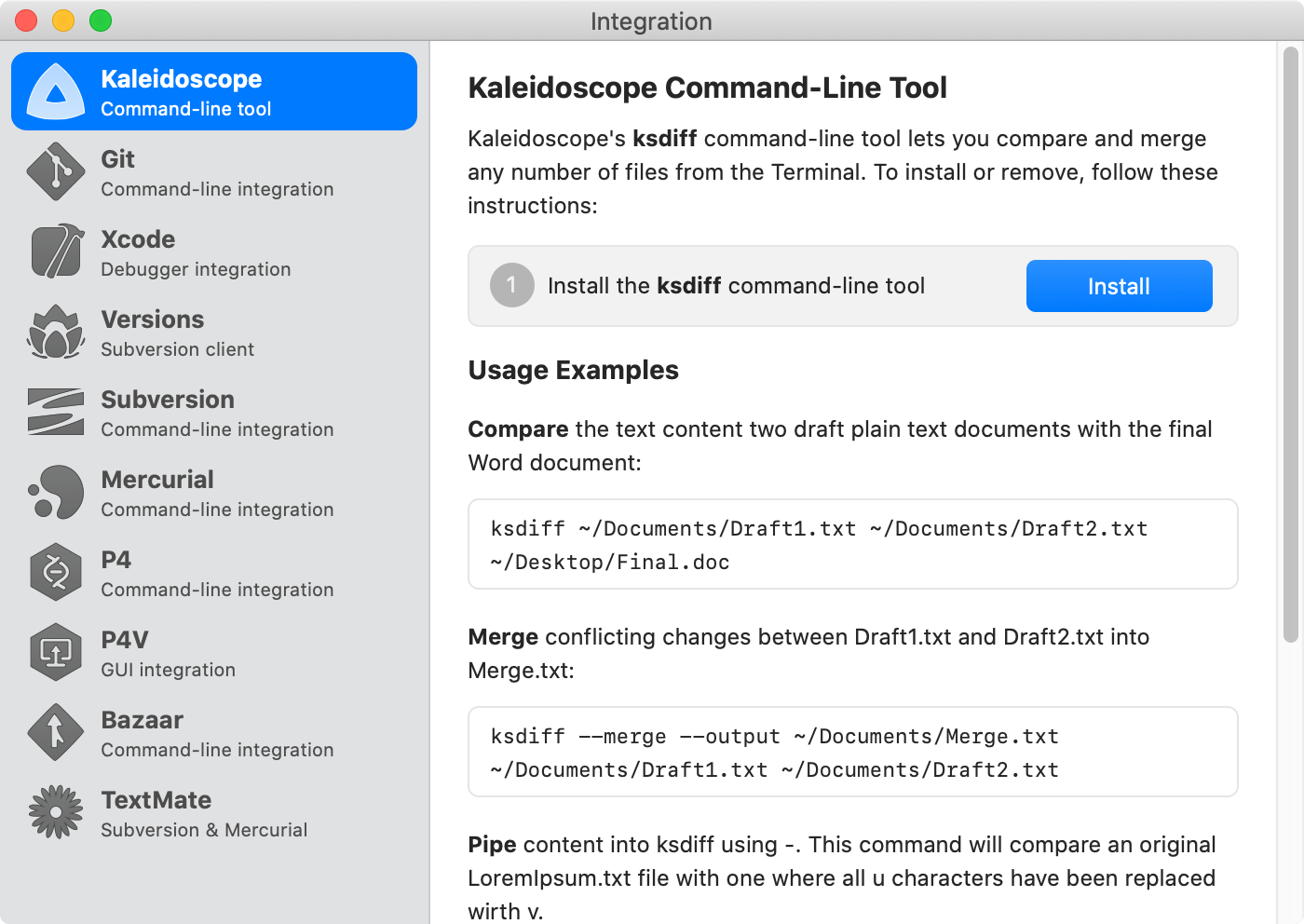The height and width of the screenshot is (924, 1304).
Task: Click the step 1 number badge
Action: pyautogui.click(x=511, y=286)
